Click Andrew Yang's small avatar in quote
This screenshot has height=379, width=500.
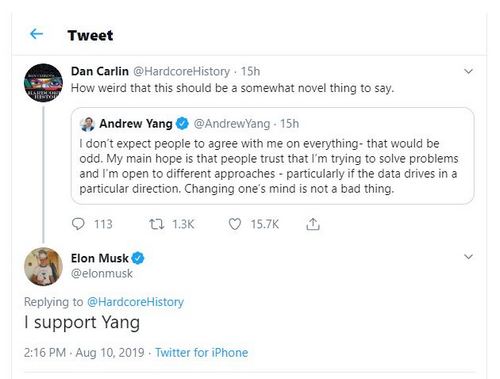click(87, 124)
